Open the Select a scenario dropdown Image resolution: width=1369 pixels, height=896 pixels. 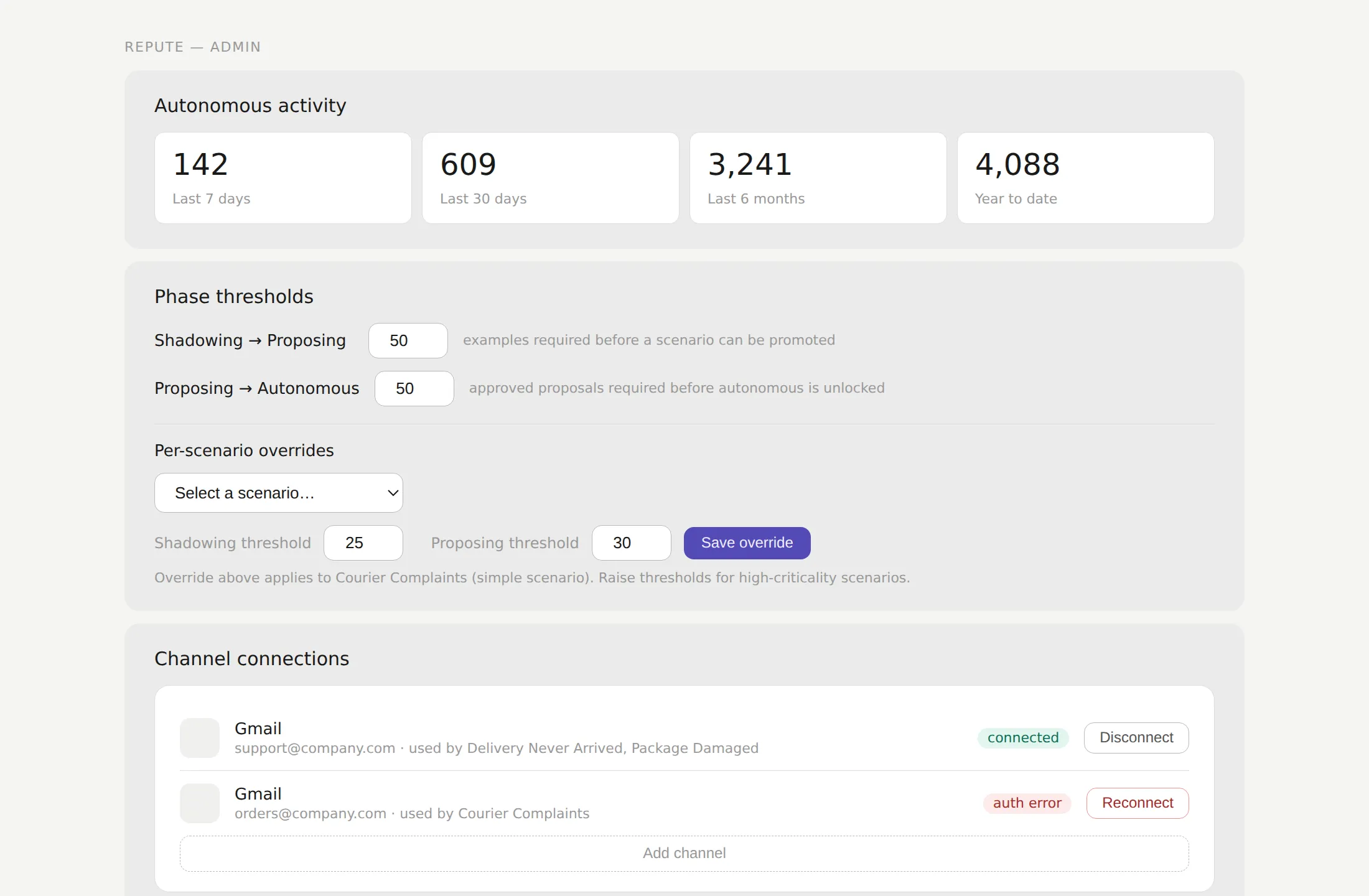tap(279, 493)
